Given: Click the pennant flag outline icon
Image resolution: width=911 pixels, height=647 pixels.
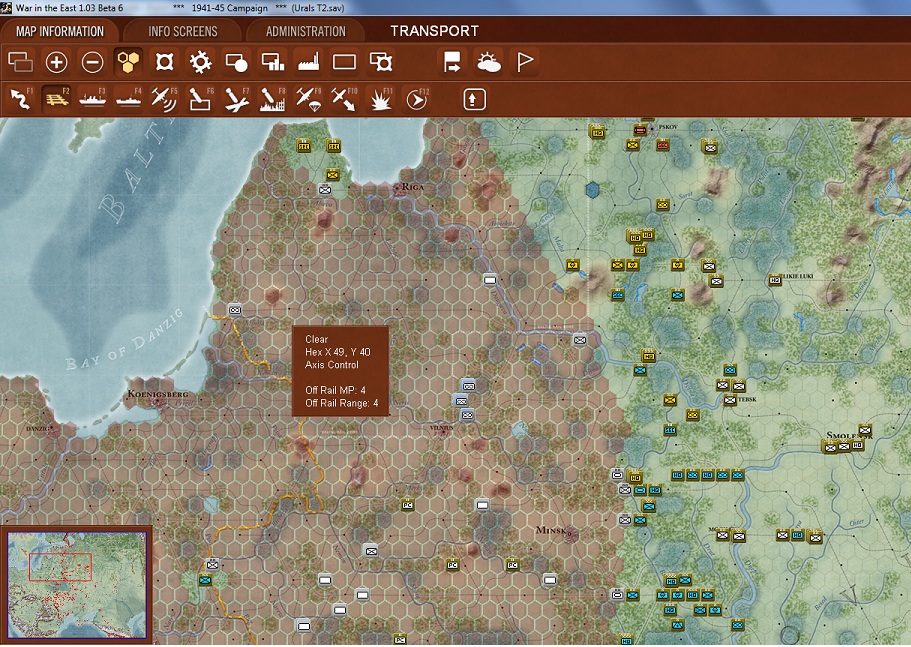Looking at the screenshot, I should [525, 62].
